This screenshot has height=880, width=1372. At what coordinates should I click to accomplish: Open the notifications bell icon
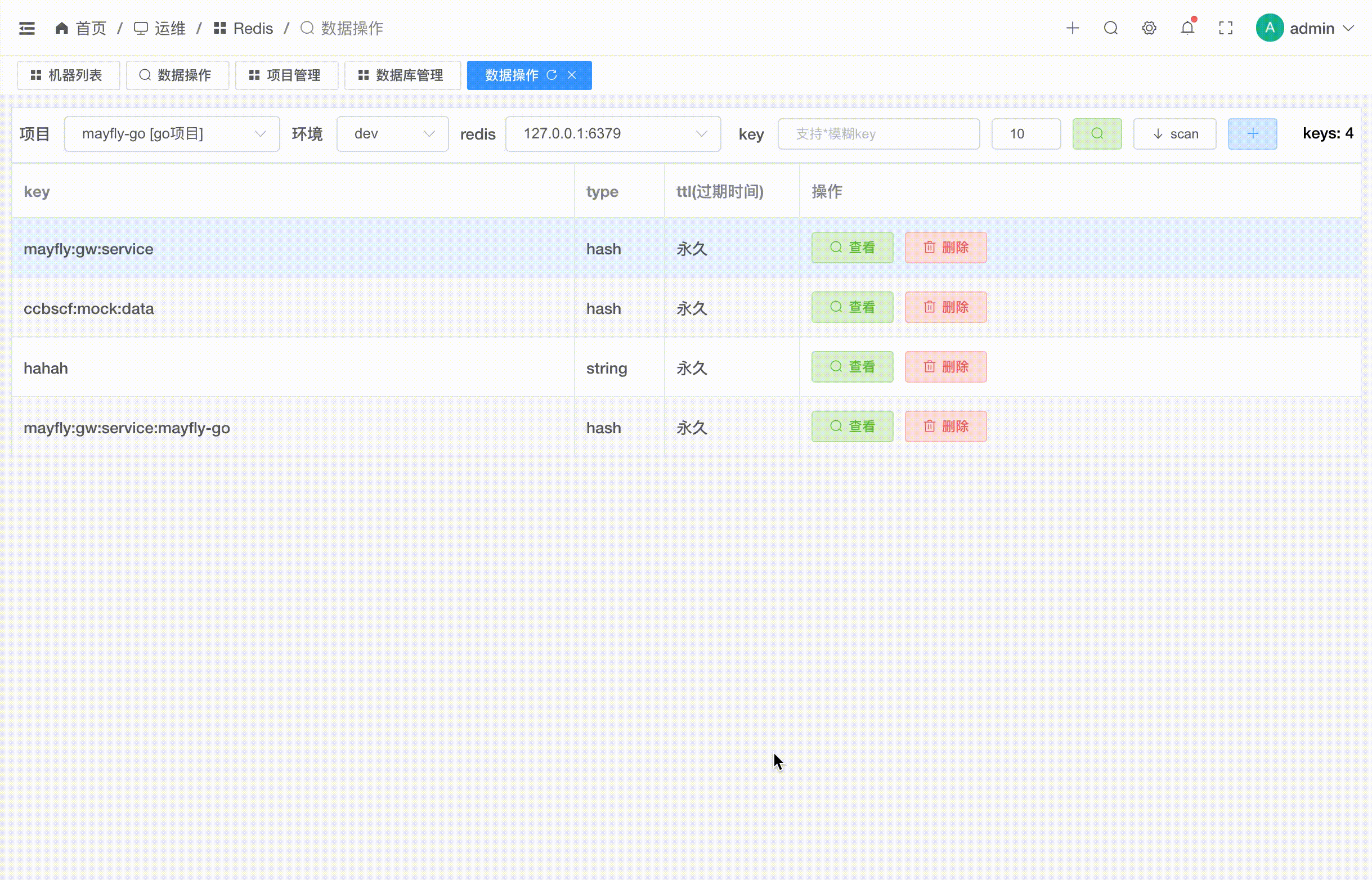click(1187, 28)
